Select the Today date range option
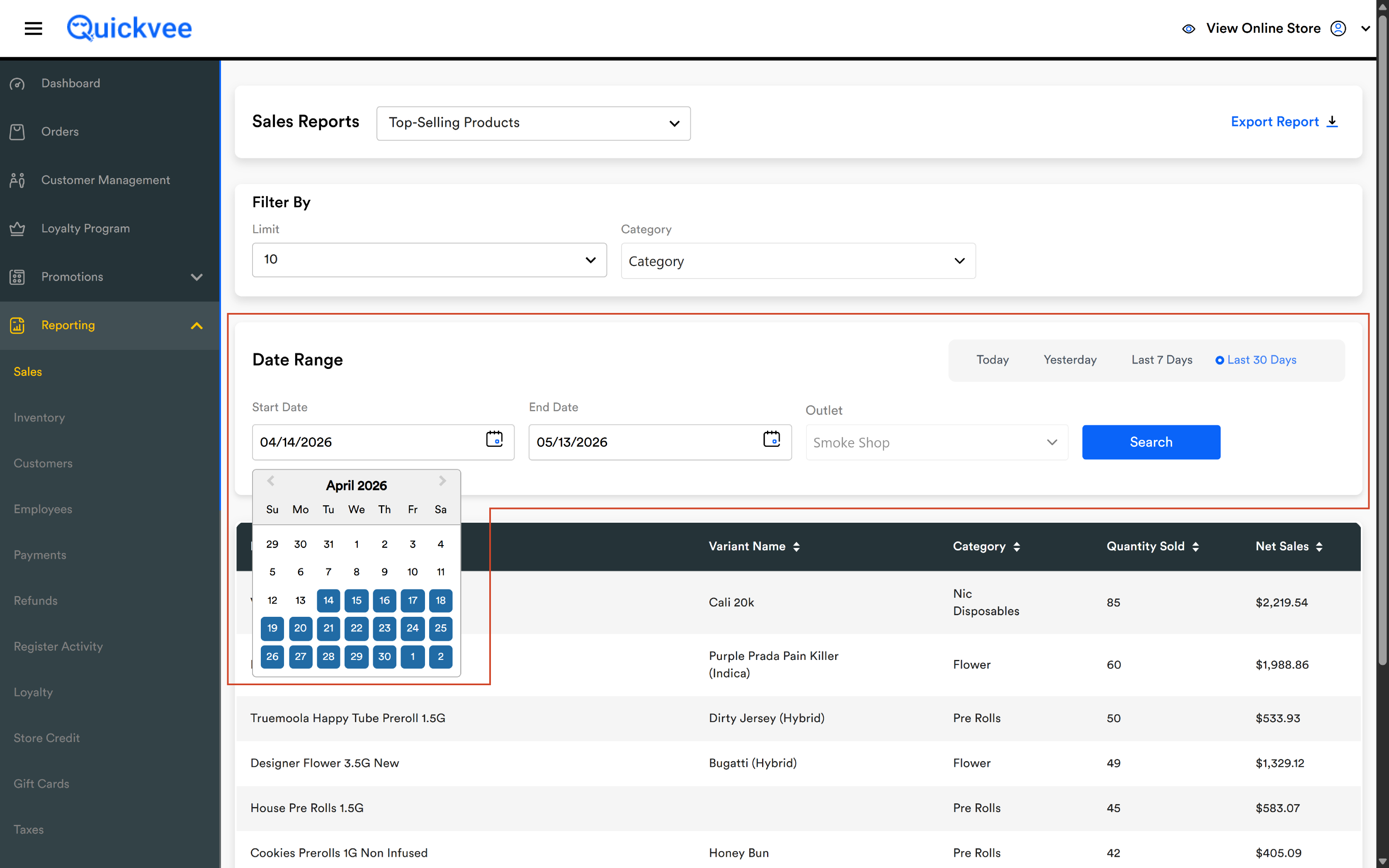This screenshot has width=1389, height=868. (x=992, y=360)
